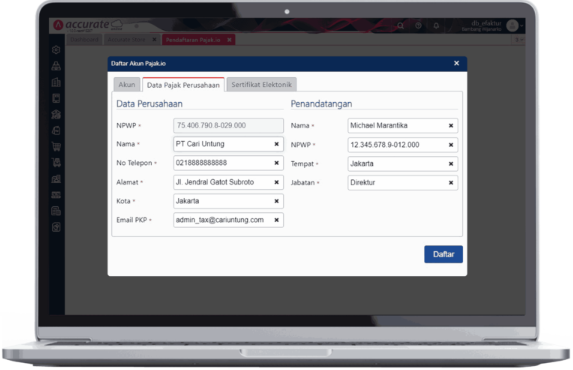
Task: Clear the PT Cari Untung name field
Action: [x=277, y=144]
